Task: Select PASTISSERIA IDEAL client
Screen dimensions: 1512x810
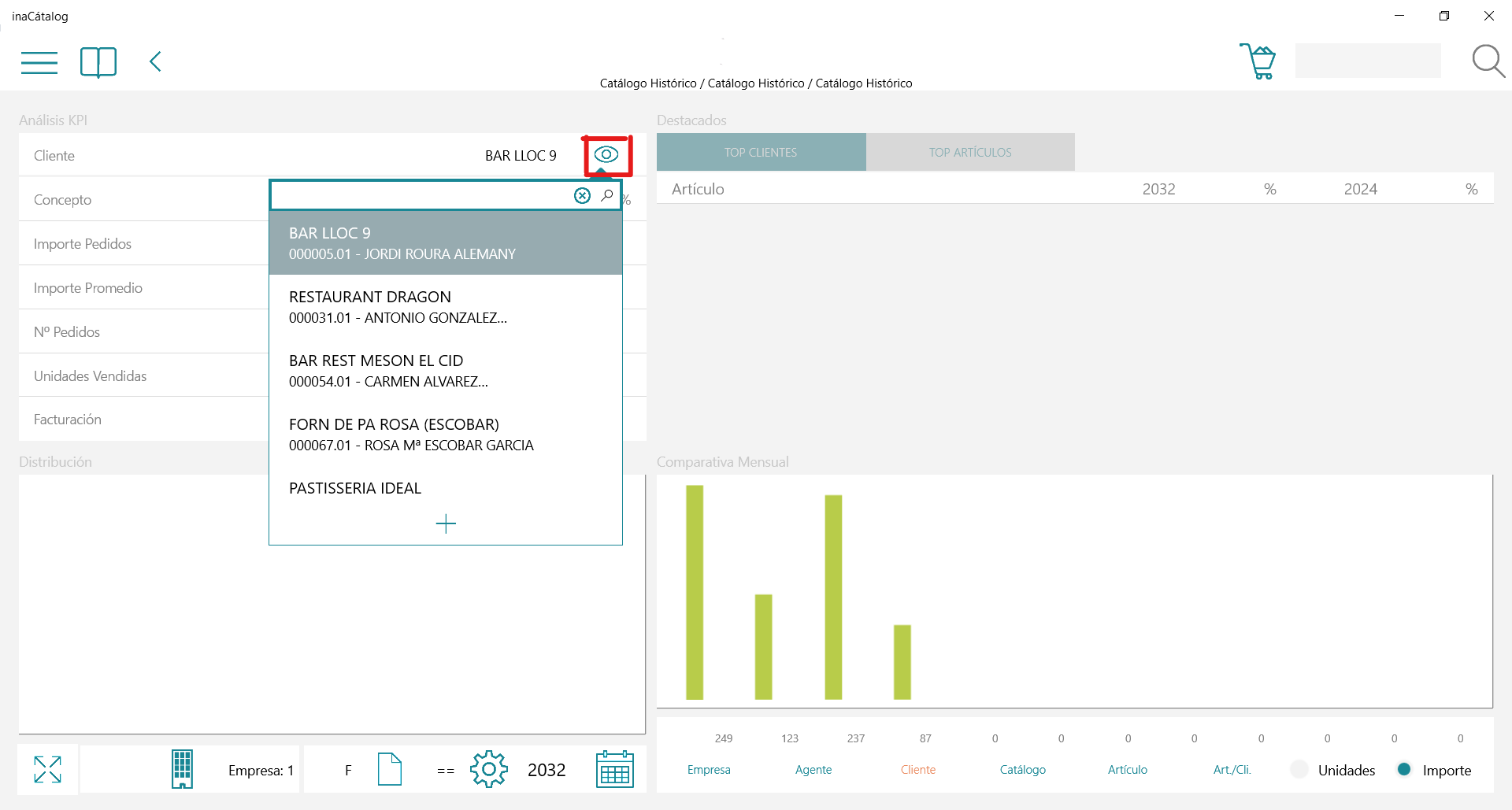Action: tap(446, 488)
